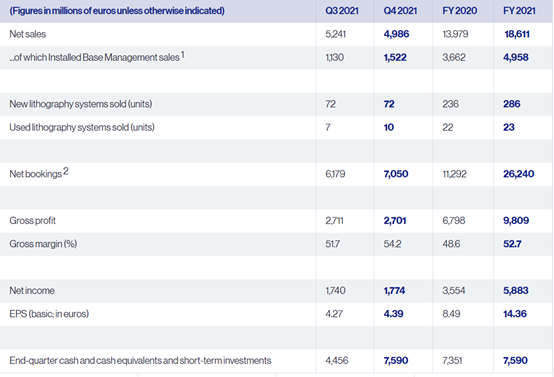Select Used lithography systems FY 2021 value 23

[509, 127]
